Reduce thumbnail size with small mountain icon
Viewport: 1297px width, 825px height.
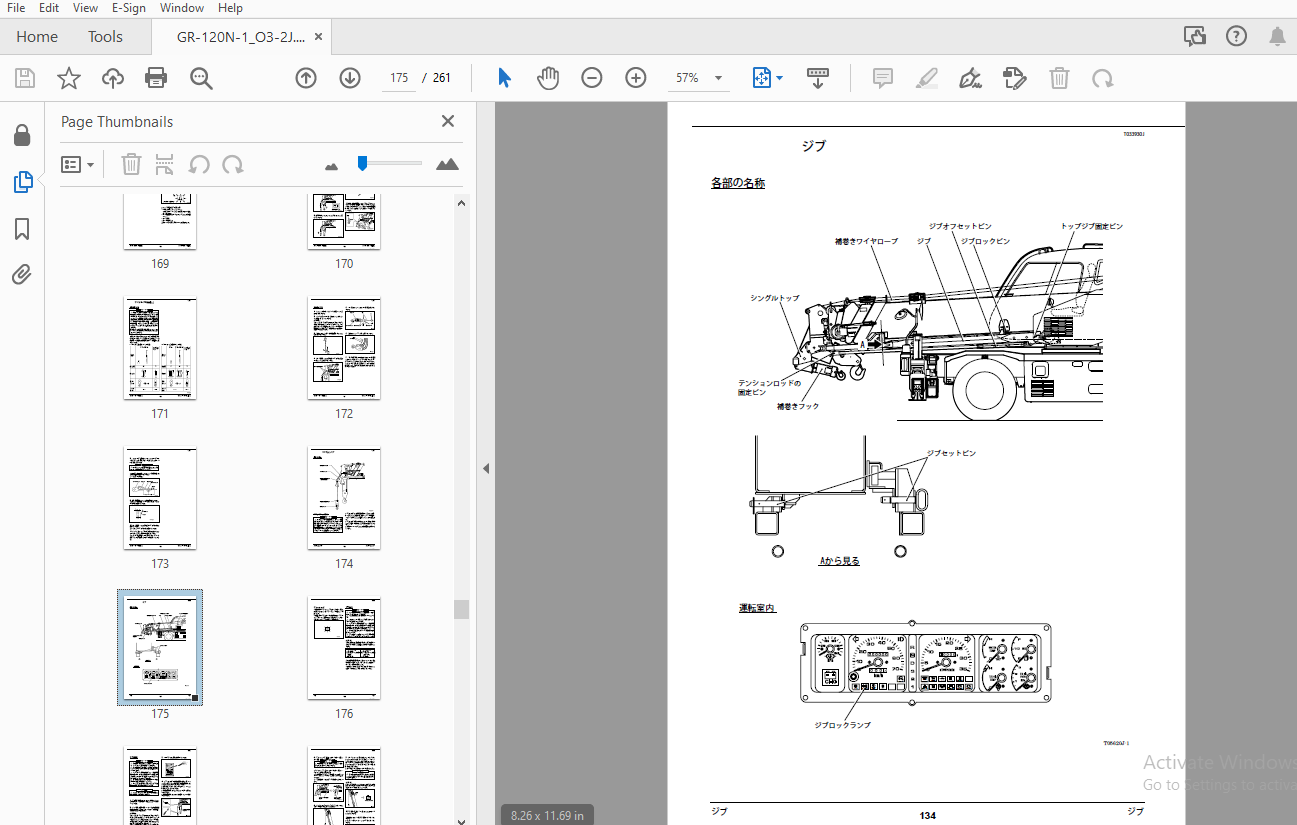tap(332, 166)
